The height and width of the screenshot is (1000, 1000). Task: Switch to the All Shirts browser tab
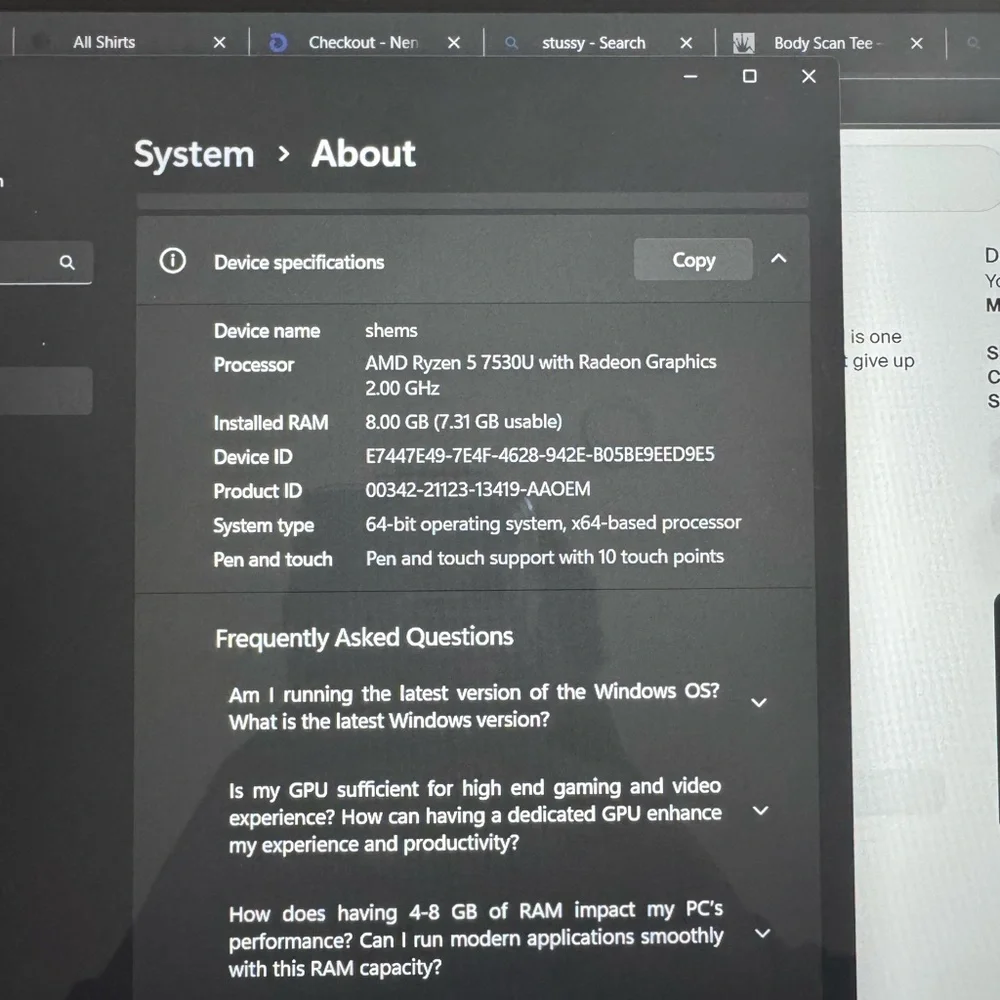point(105,43)
